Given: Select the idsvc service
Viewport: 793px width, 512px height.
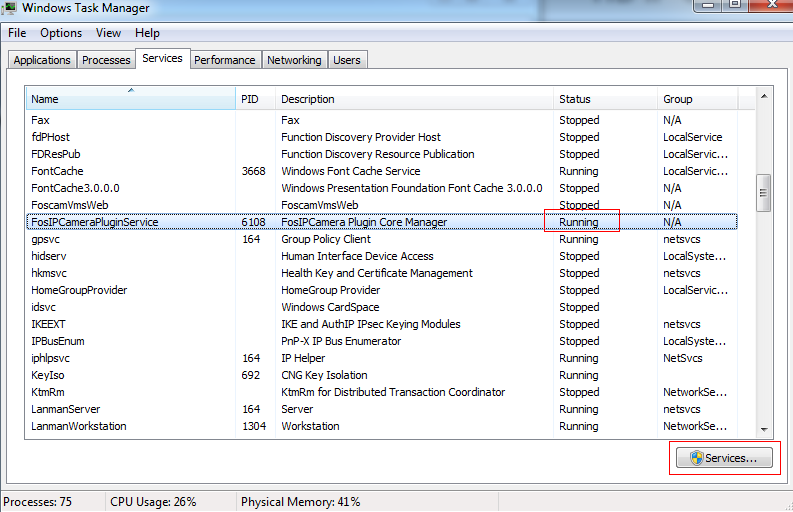Looking at the screenshot, I should pyautogui.click(x=43, y=307).
